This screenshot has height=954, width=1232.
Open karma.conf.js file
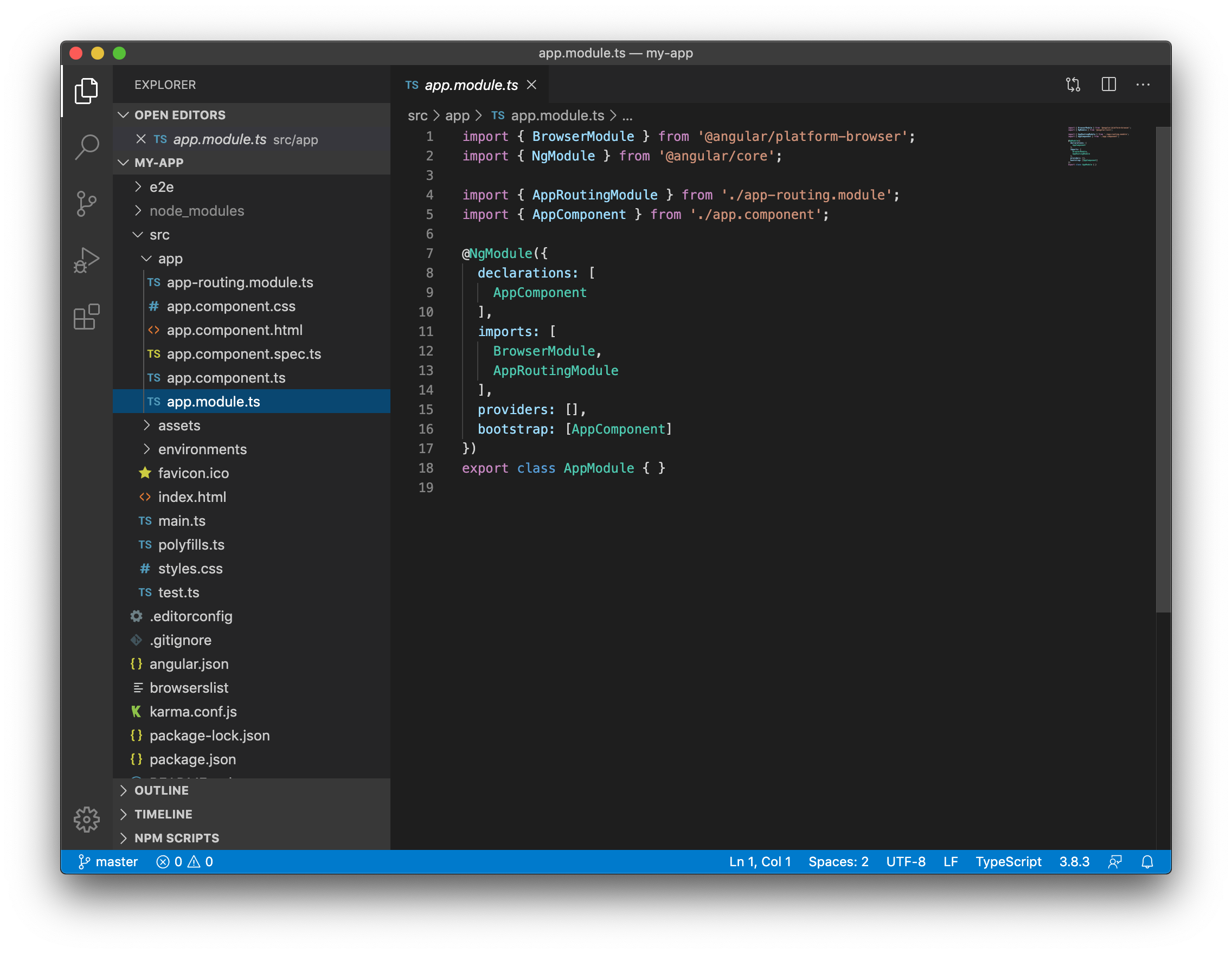point(252,712)
